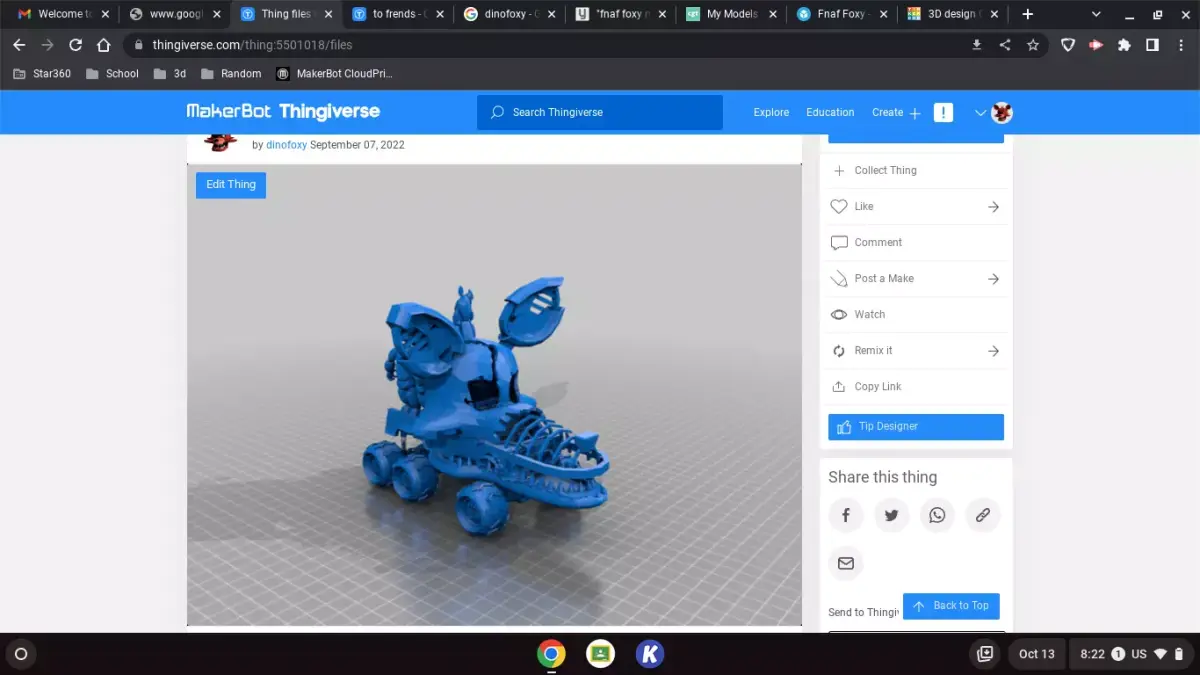Screen dimensions: 1200x675
Task: Share this thing by email
Action: tap(846, 563)
